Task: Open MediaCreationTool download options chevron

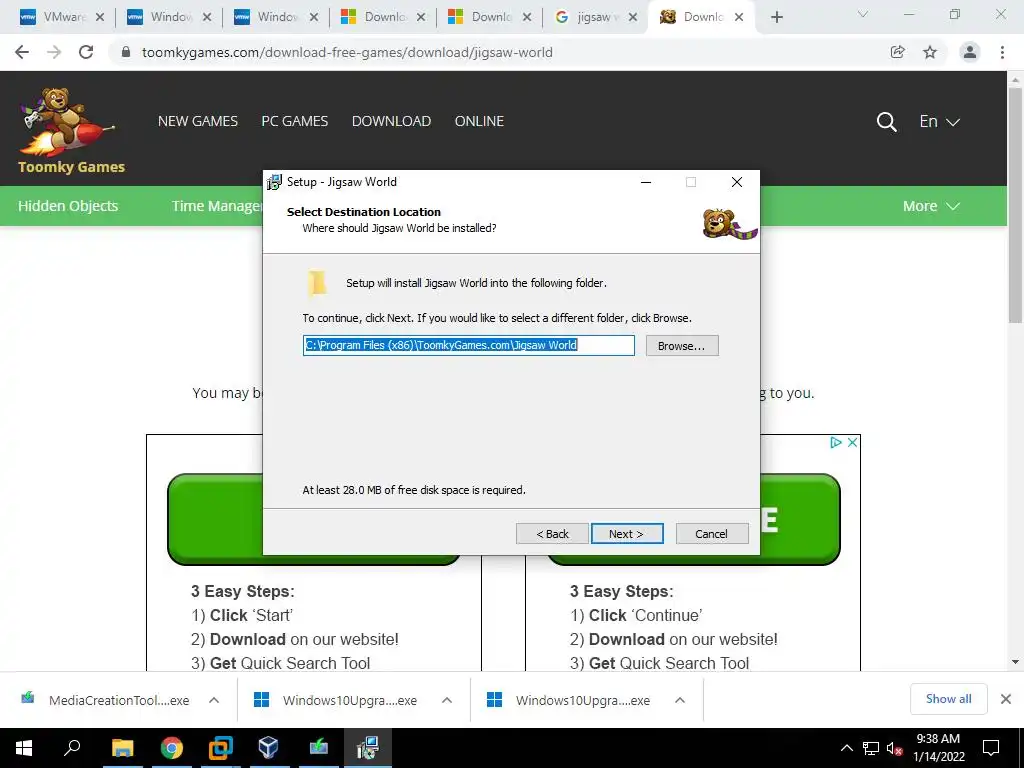Action: (x=214, y=700)
